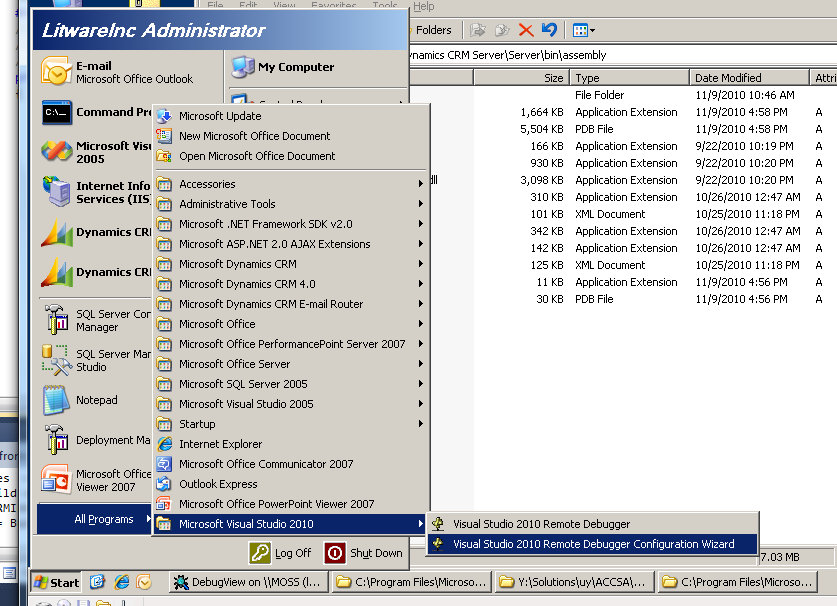Click the Size column header
Screen dimensions: 837x606
(x=521, y=78)
